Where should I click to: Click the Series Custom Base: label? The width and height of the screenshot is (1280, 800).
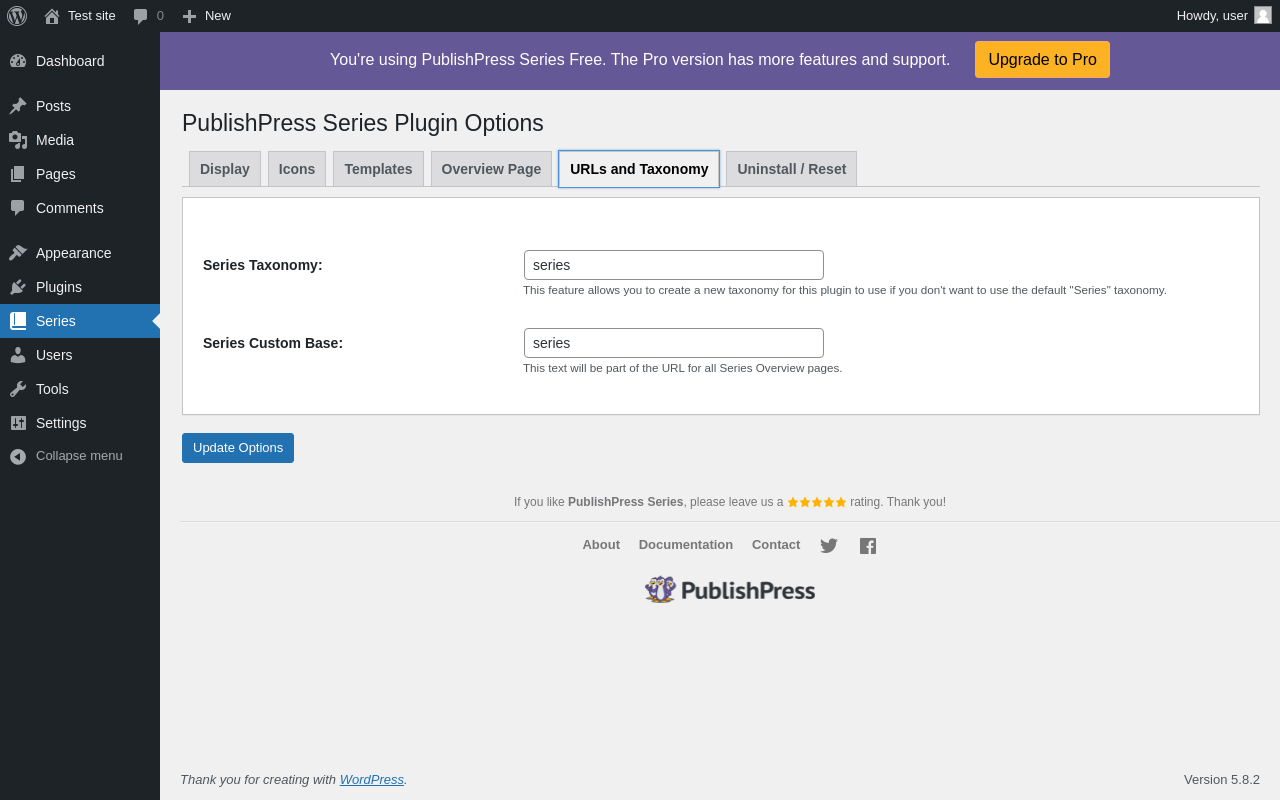click(273, 343)
